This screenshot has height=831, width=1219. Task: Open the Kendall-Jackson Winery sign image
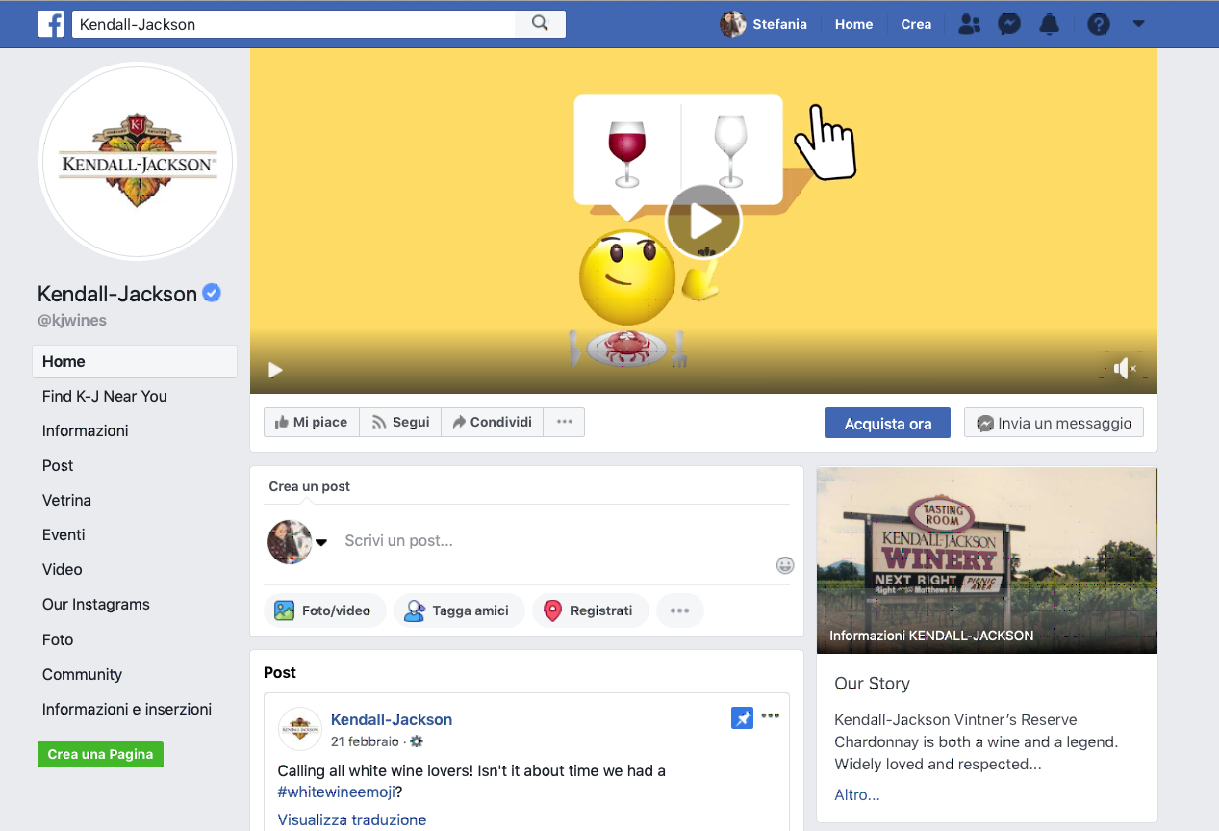(987, 561)
